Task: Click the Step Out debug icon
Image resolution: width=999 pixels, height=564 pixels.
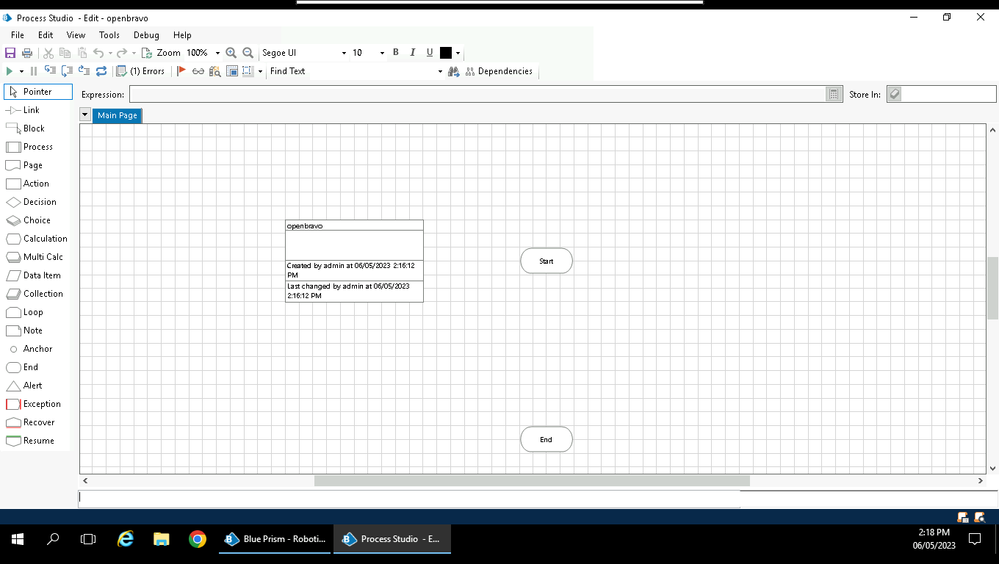Action: [83, 71]
